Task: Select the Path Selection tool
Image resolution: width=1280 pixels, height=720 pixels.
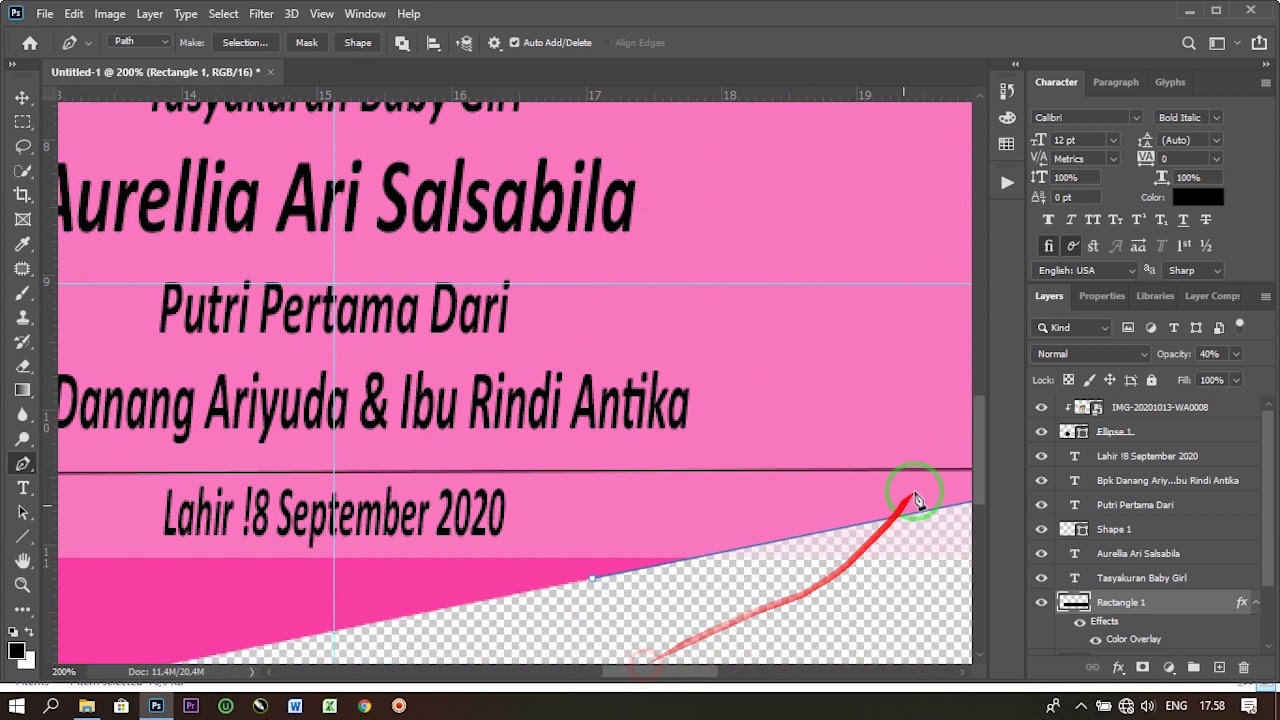Action: 22,512
